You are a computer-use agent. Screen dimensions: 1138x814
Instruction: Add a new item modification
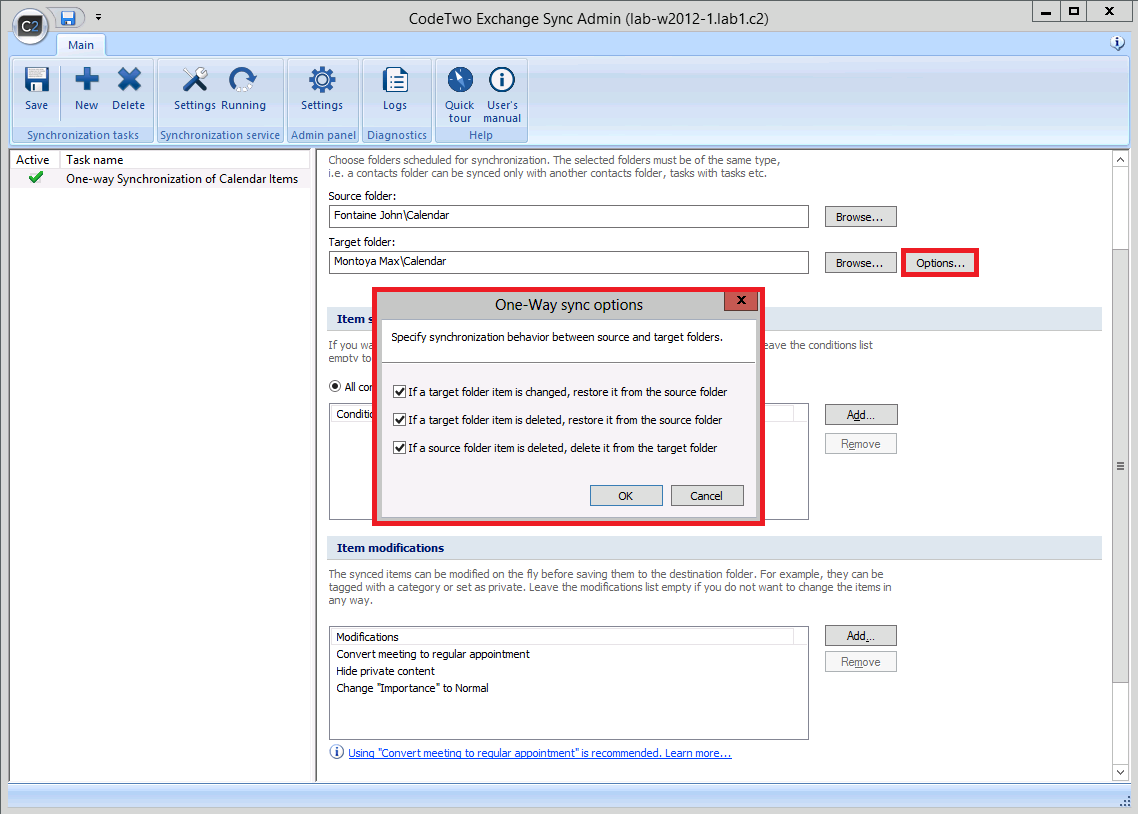[x=861, y=636]
